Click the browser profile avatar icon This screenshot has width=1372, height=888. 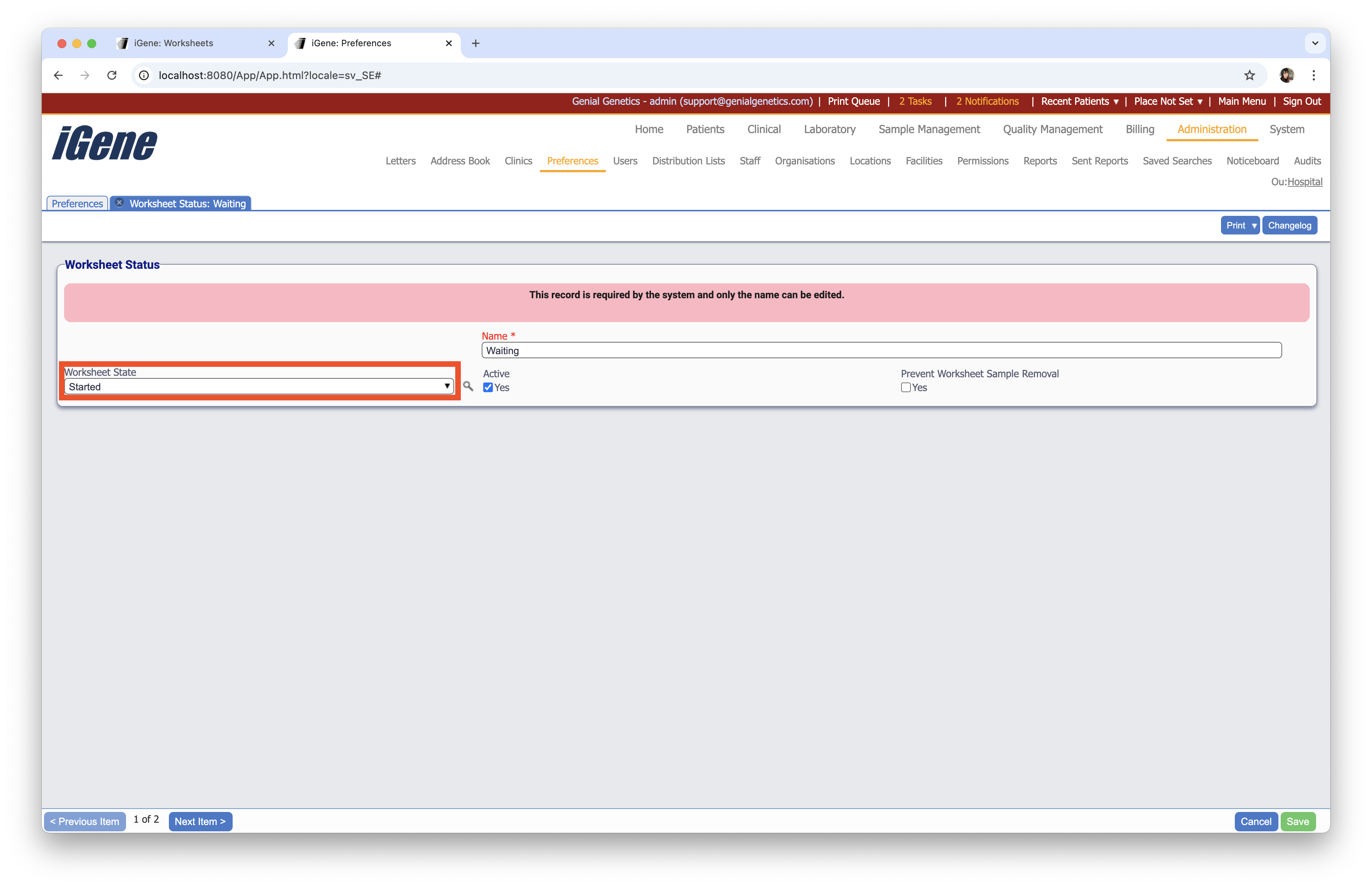tap(1287, 75)
